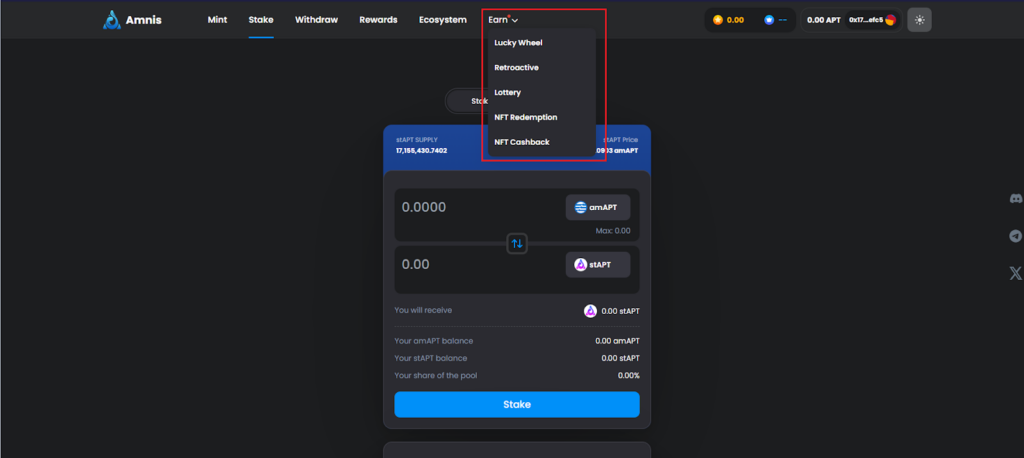Toggle the light/dark theme sun button
Image resolution: width=1024 pixels, height=458 pixels.
coord(920,20)
